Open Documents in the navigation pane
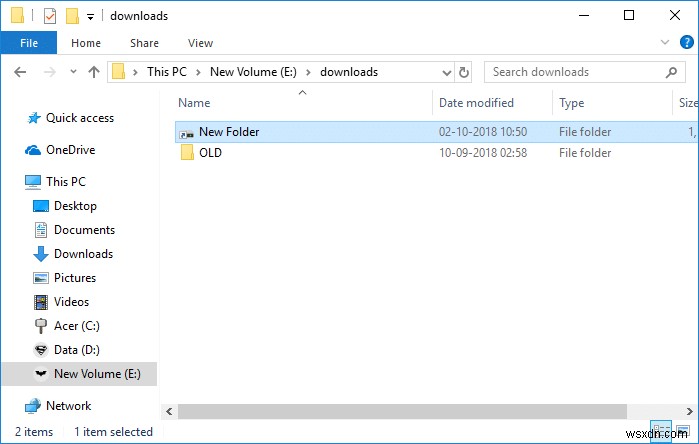Screen dimensions: 699x444 84,230
